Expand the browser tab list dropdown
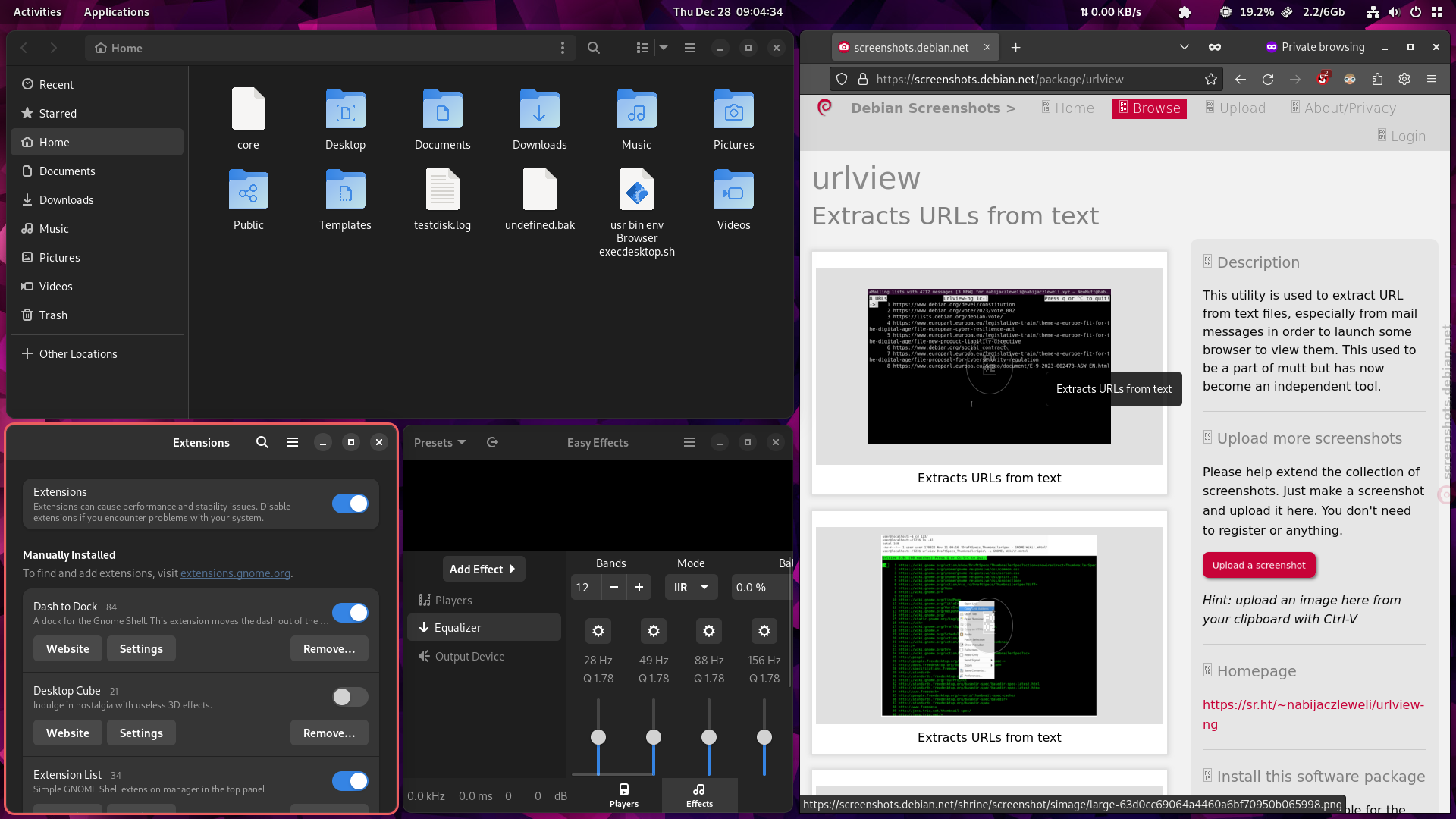Screen dimensions: 1456x819 [1184, 47]
